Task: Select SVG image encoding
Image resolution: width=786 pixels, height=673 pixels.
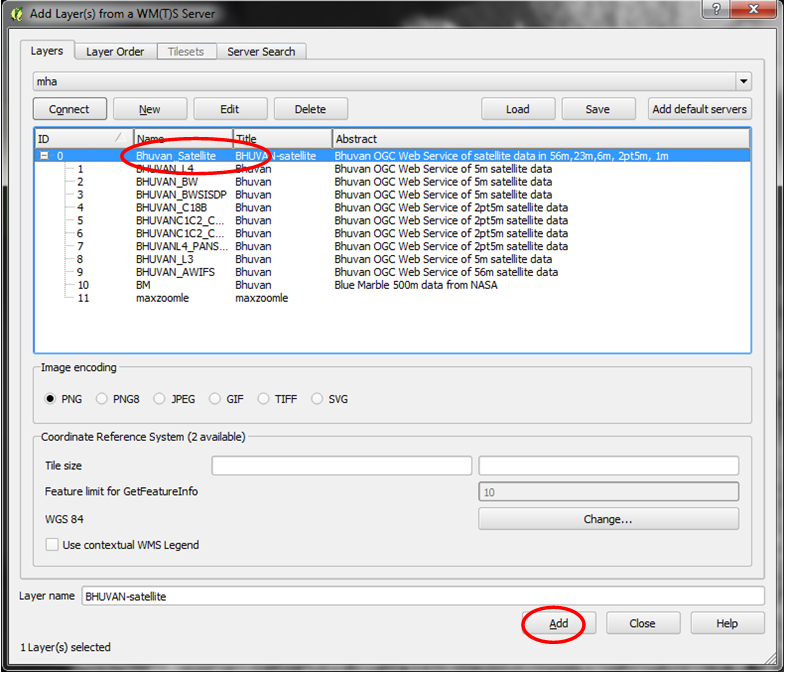Action: (317, 399)
